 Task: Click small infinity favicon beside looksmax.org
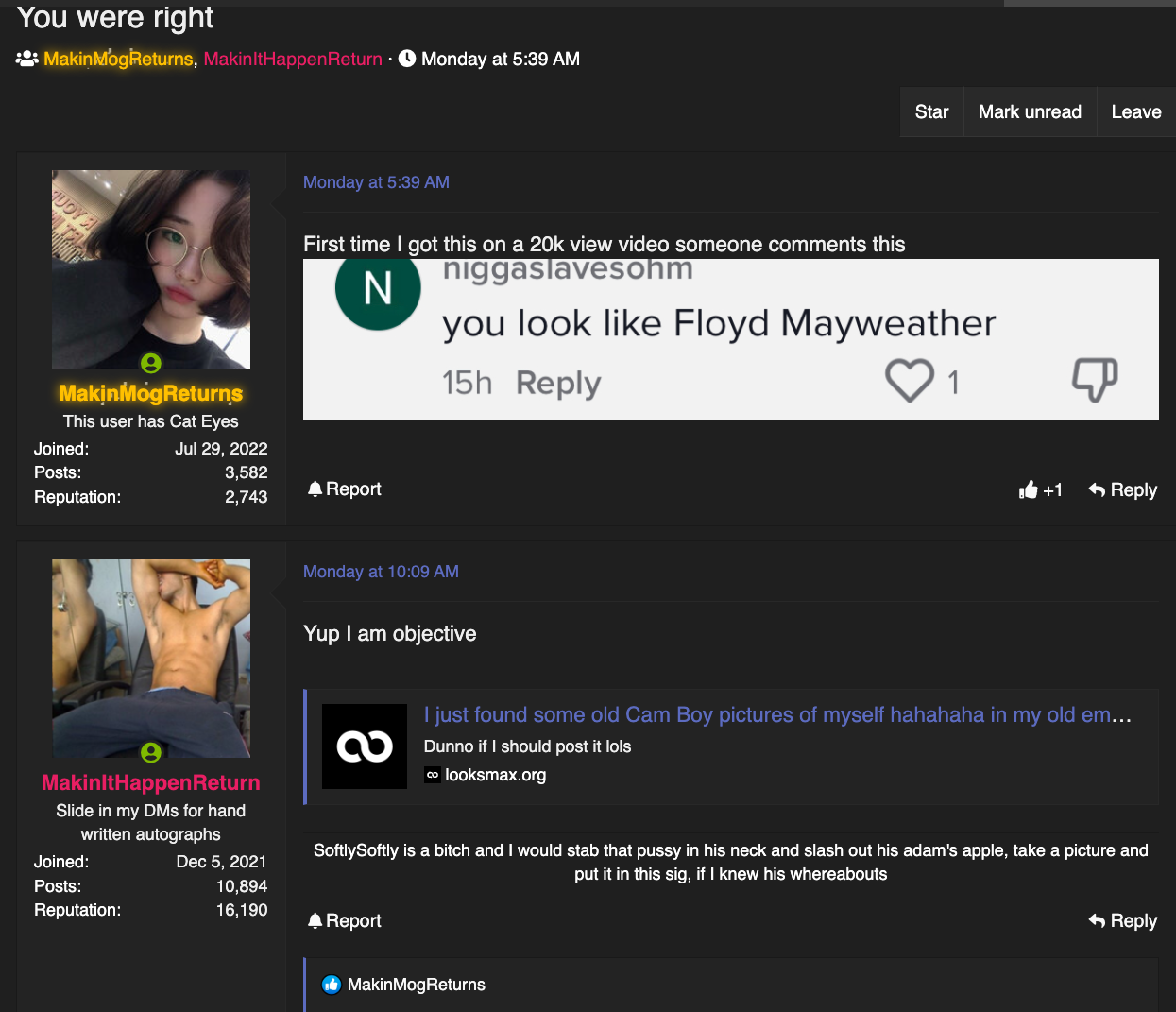433,775
